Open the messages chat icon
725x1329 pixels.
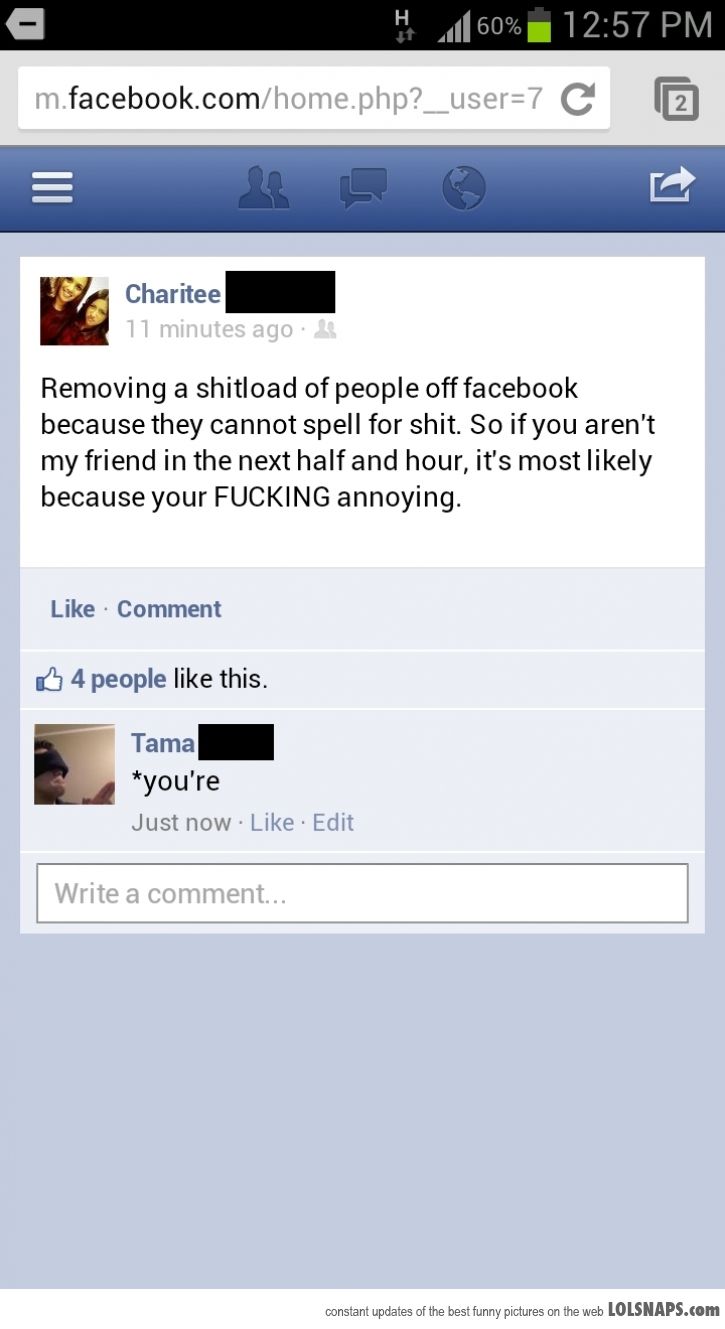[363, 188]
